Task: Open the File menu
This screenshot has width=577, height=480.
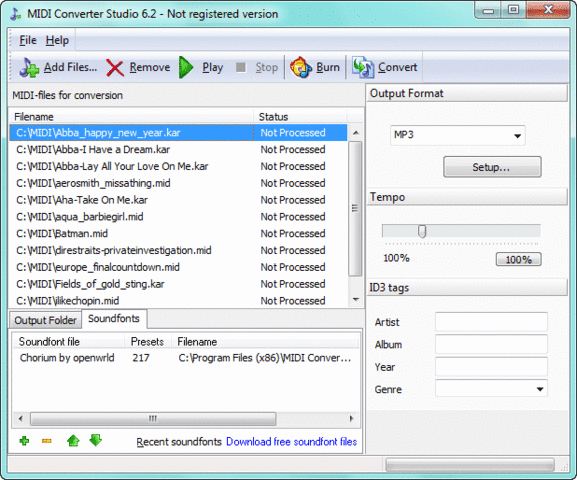Action: click(28, 40)
